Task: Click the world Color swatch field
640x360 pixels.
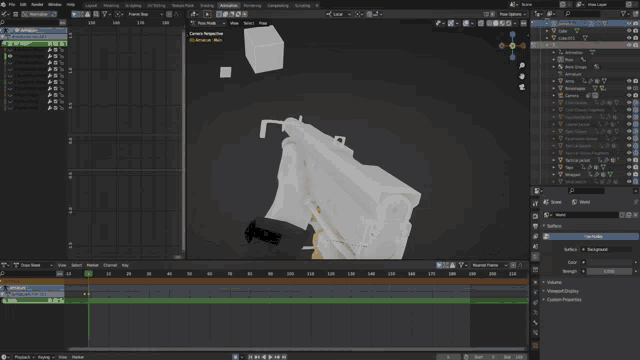Action: pos(609,262)
